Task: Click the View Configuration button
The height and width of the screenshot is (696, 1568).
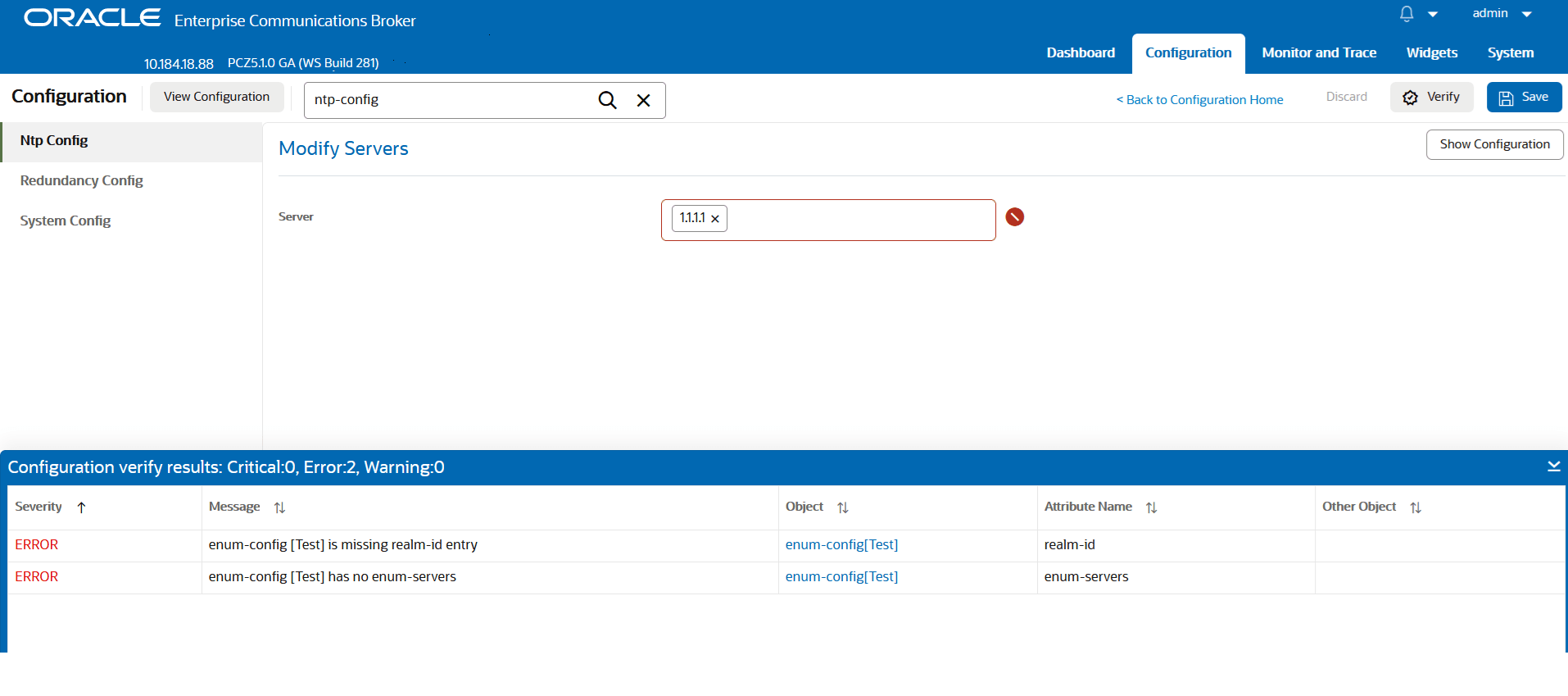Action: coord(216,97)
